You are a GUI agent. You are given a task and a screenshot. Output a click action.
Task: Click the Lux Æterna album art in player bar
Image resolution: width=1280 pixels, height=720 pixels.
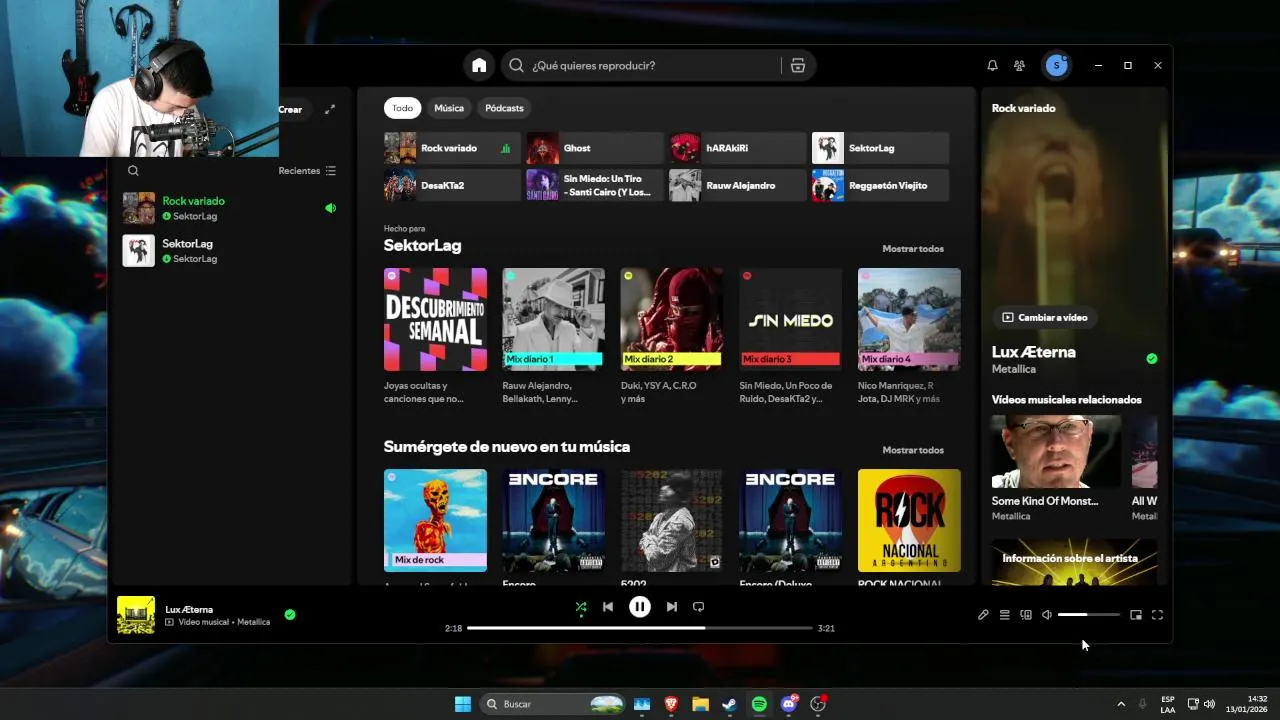[136, 615]
